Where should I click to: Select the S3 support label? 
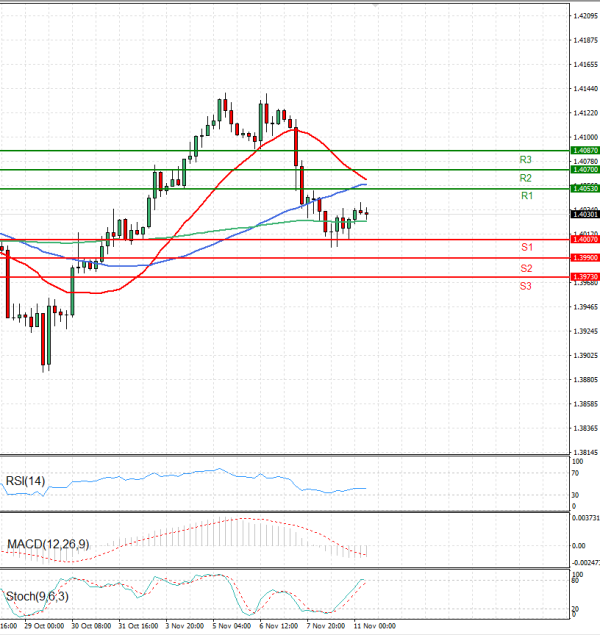(525, 286)
